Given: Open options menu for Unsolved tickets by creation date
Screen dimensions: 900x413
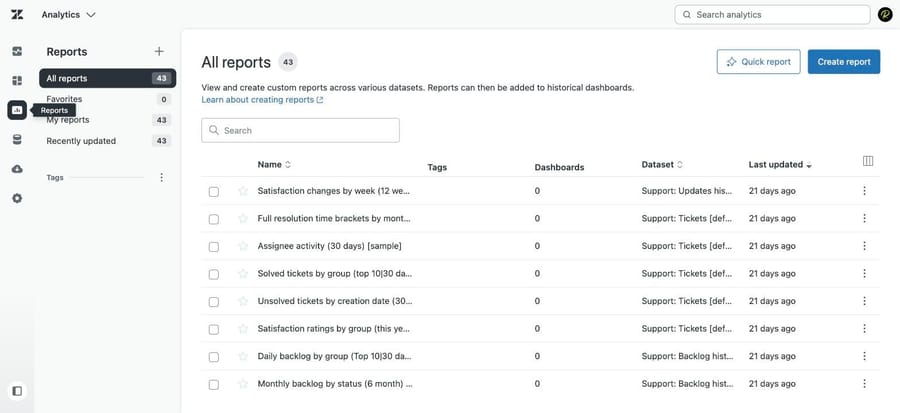Looking at the screenshot, I should coord(864,301).
